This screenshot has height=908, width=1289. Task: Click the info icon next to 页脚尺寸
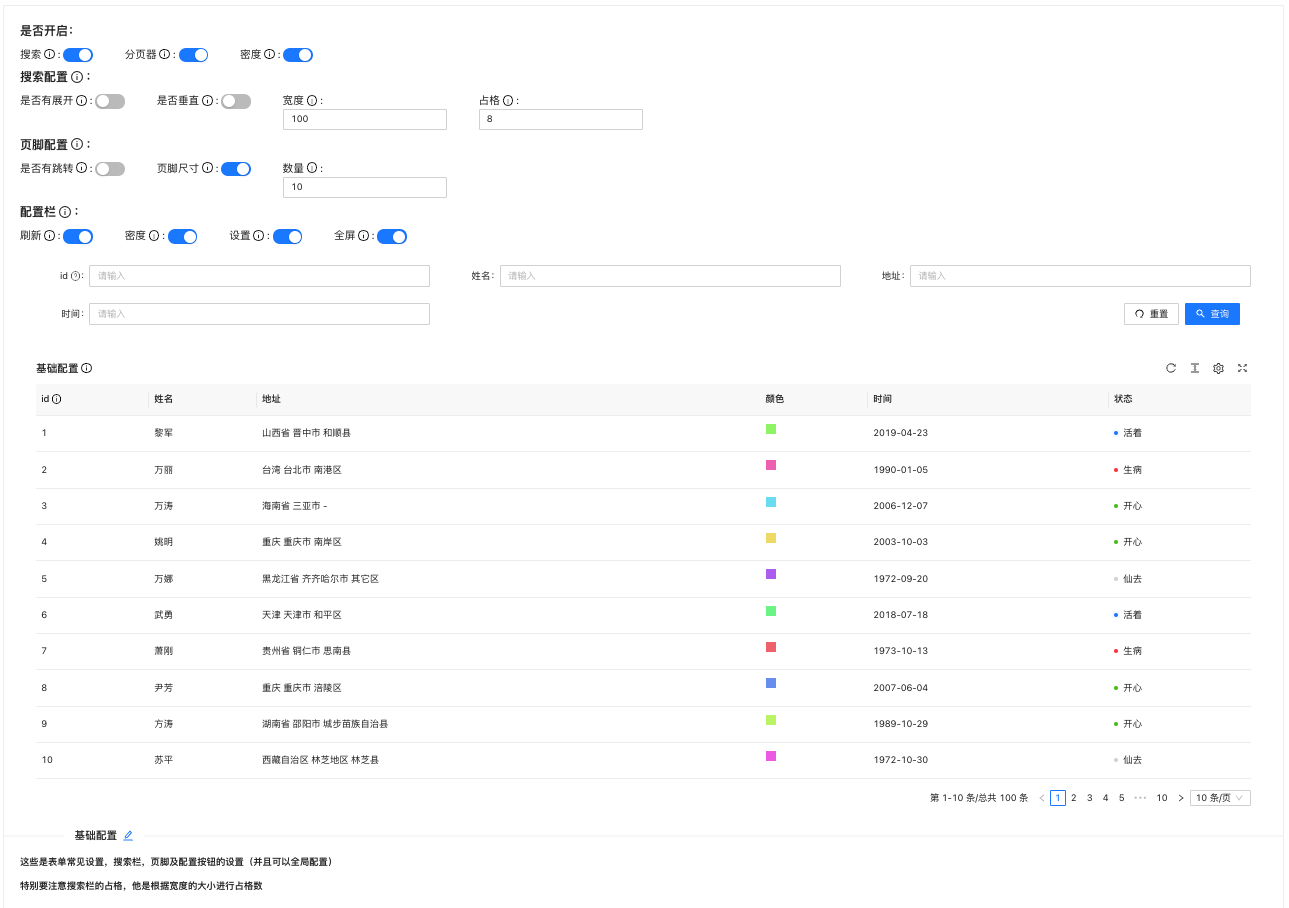(207, 168)
